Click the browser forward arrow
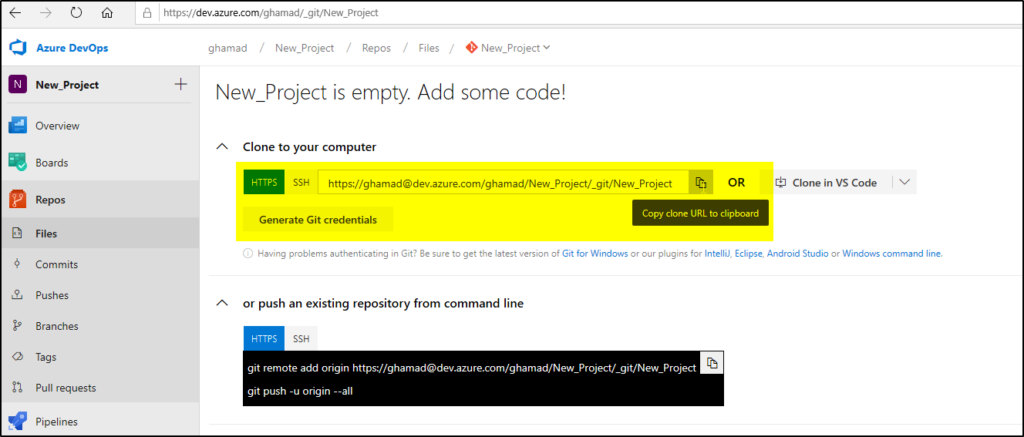Image resolution: width=1024 pixels, height=437 pixels. (x=46, y=12)
